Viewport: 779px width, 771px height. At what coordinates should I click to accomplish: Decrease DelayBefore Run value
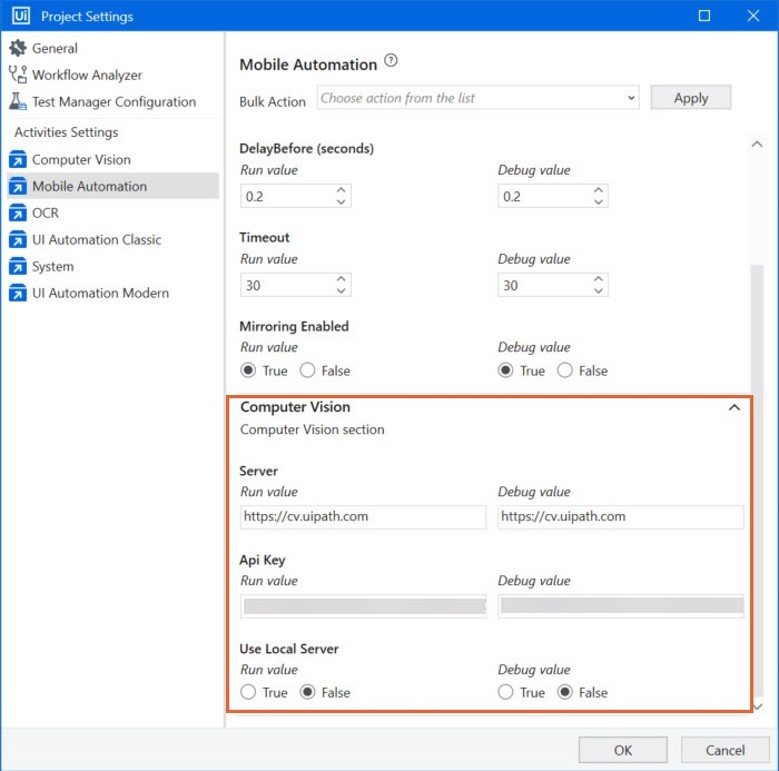coord(341,202)
